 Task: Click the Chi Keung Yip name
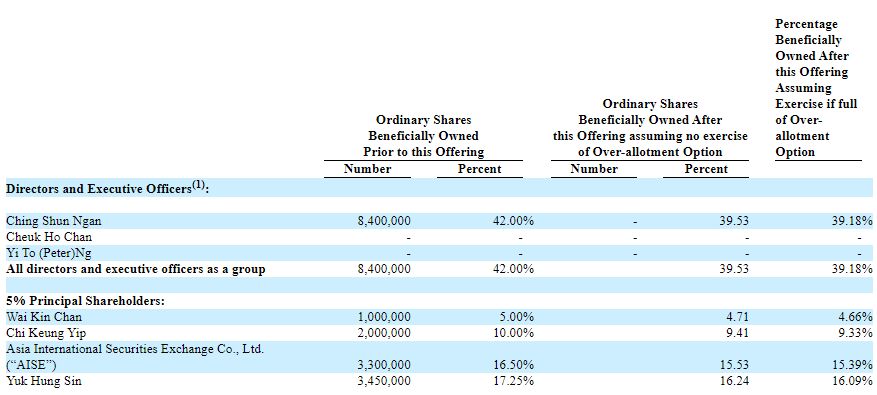[x=46, y=333]
